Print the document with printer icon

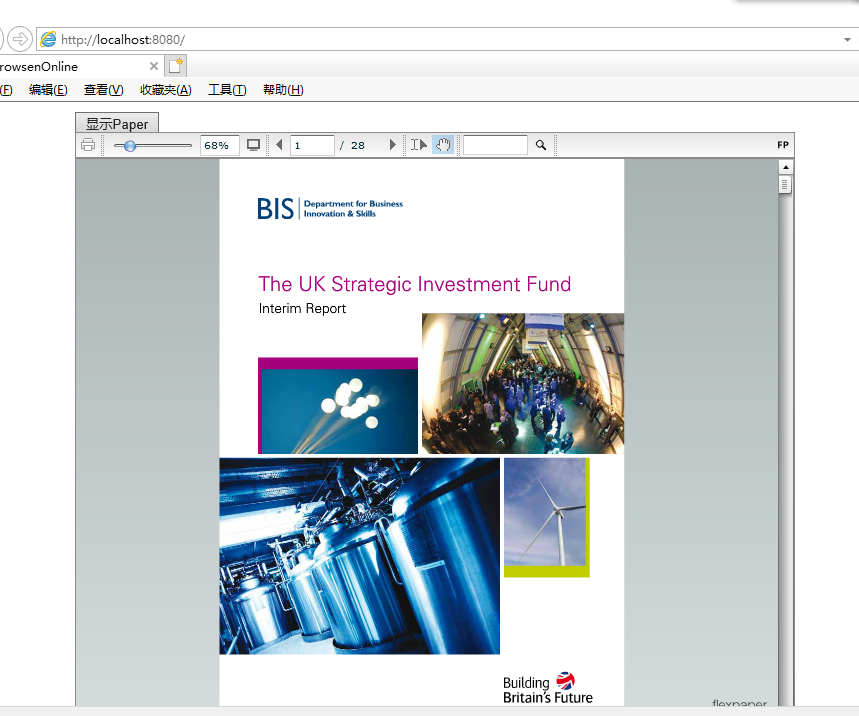[88, 145]
